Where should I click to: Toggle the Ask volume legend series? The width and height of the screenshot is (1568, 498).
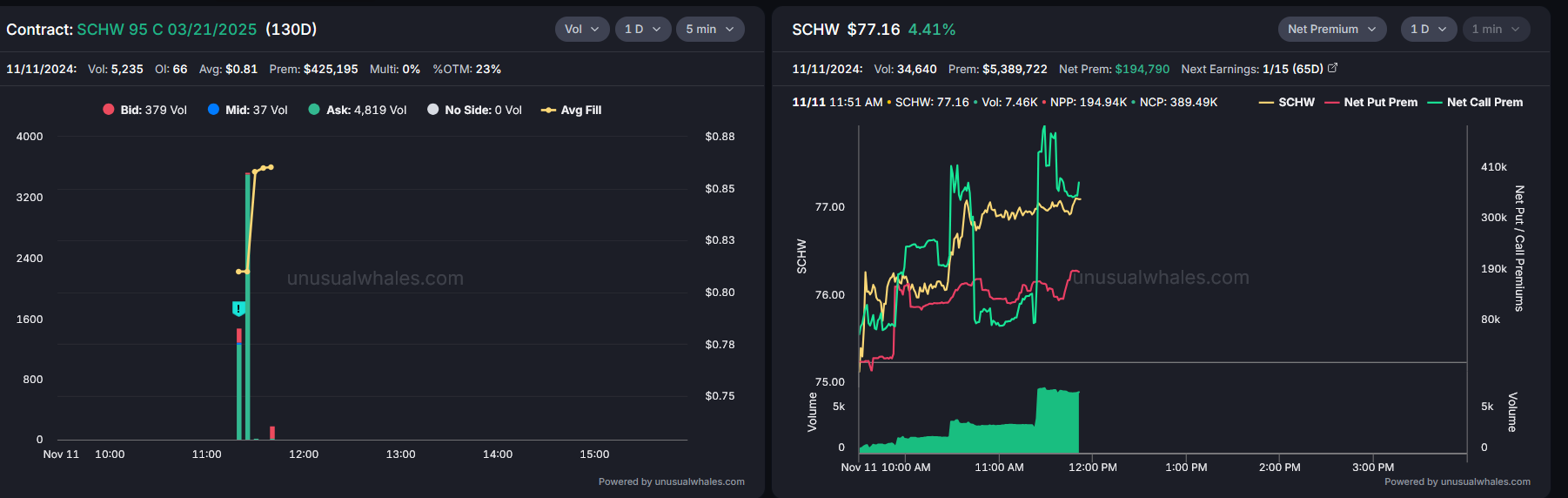click(358, 110)
